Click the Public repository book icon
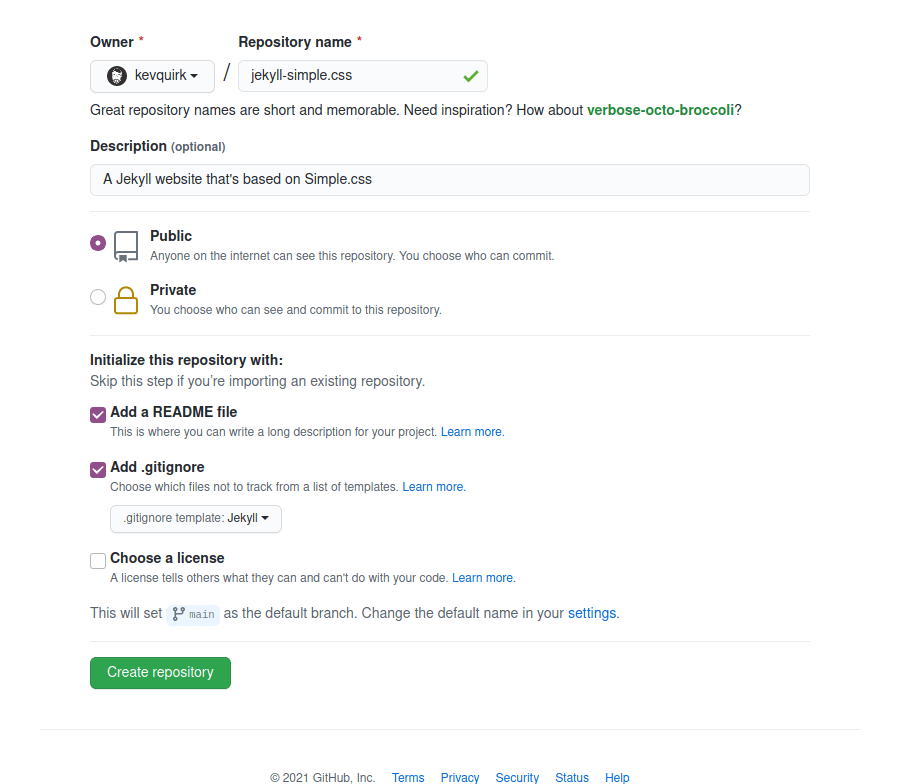 tap(125, 243)
